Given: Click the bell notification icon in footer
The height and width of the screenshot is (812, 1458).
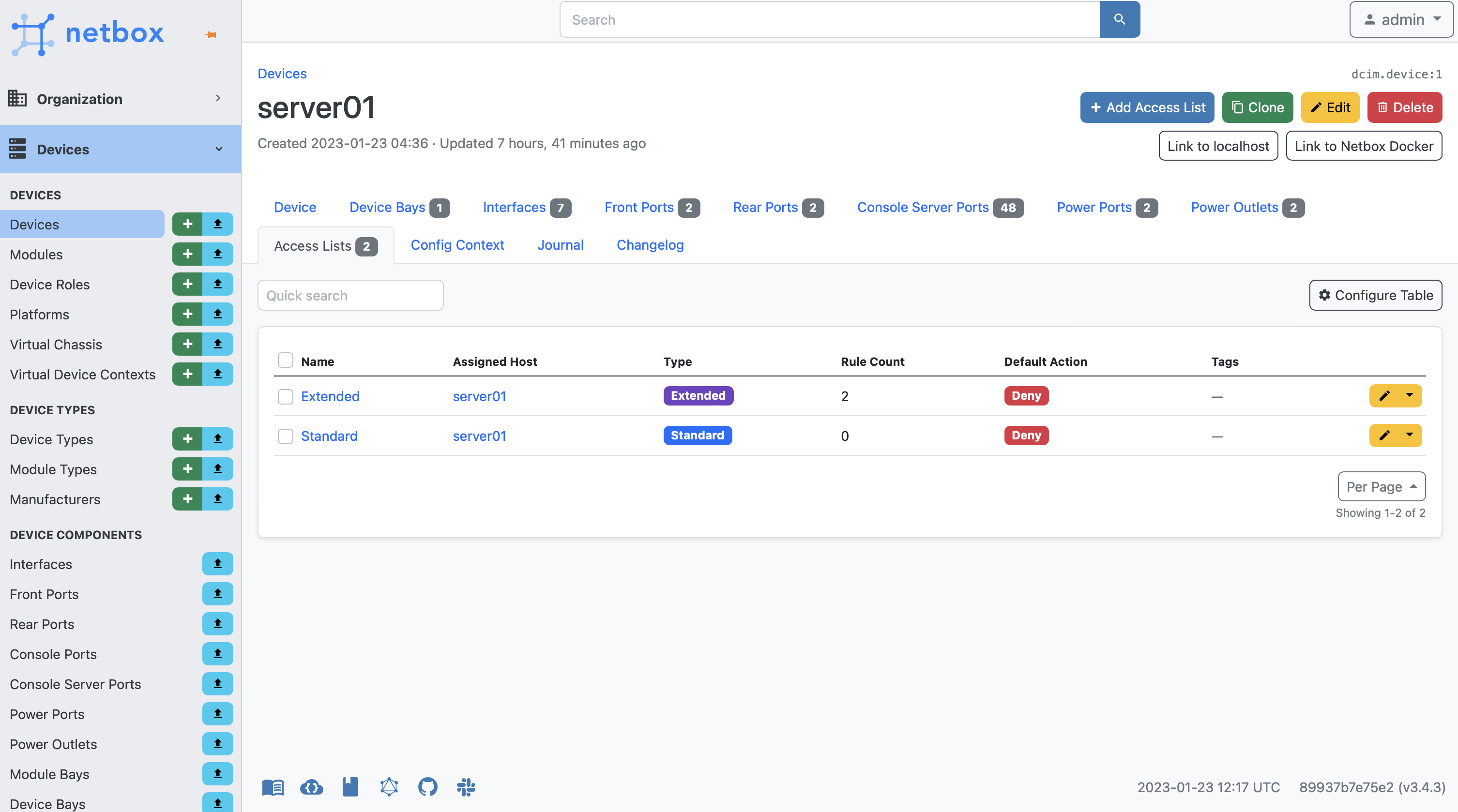Looking at the screenshot, I should point(388,787).
